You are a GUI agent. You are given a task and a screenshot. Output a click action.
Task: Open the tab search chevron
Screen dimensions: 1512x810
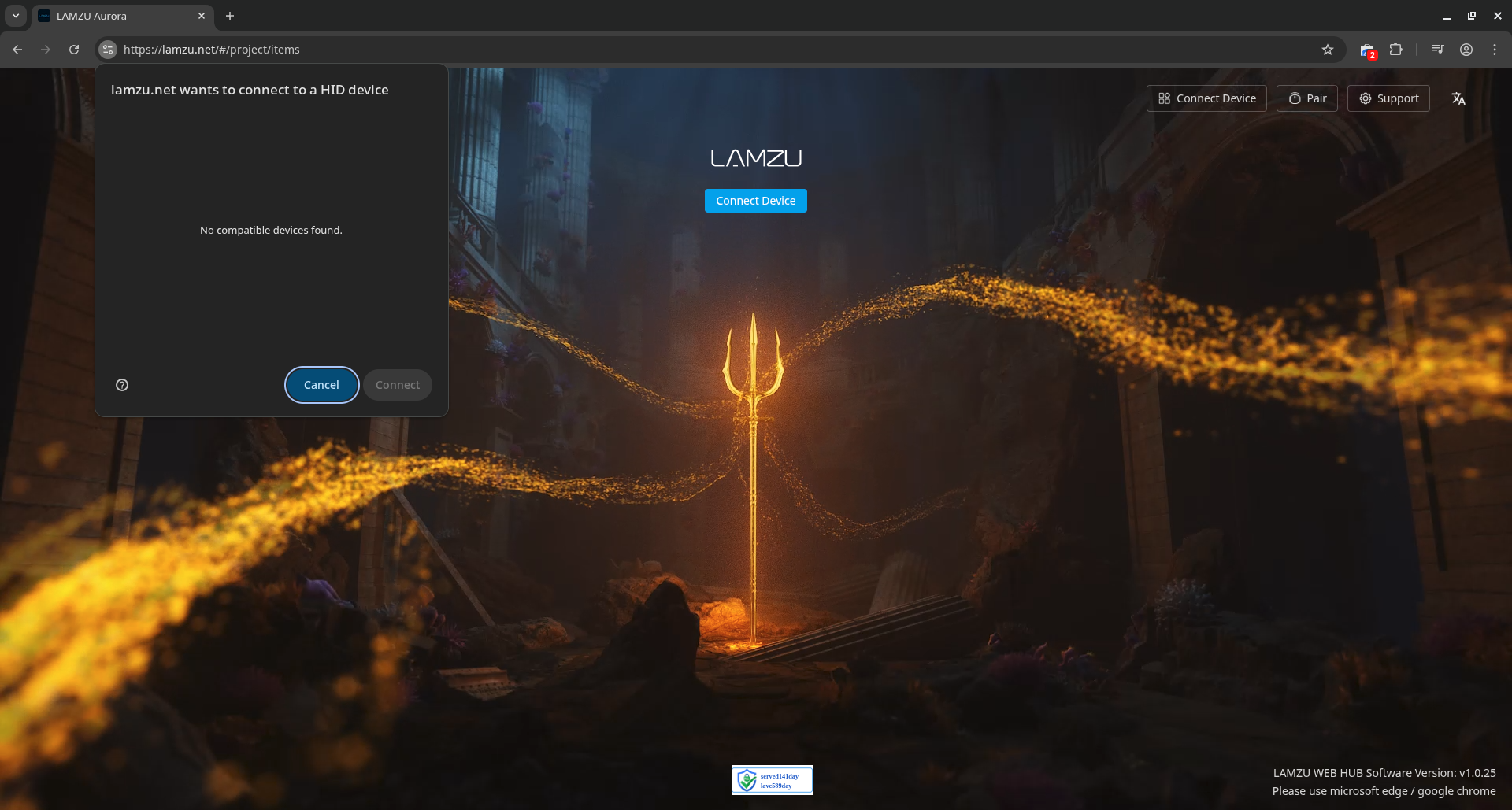click(x=15, y=15)
